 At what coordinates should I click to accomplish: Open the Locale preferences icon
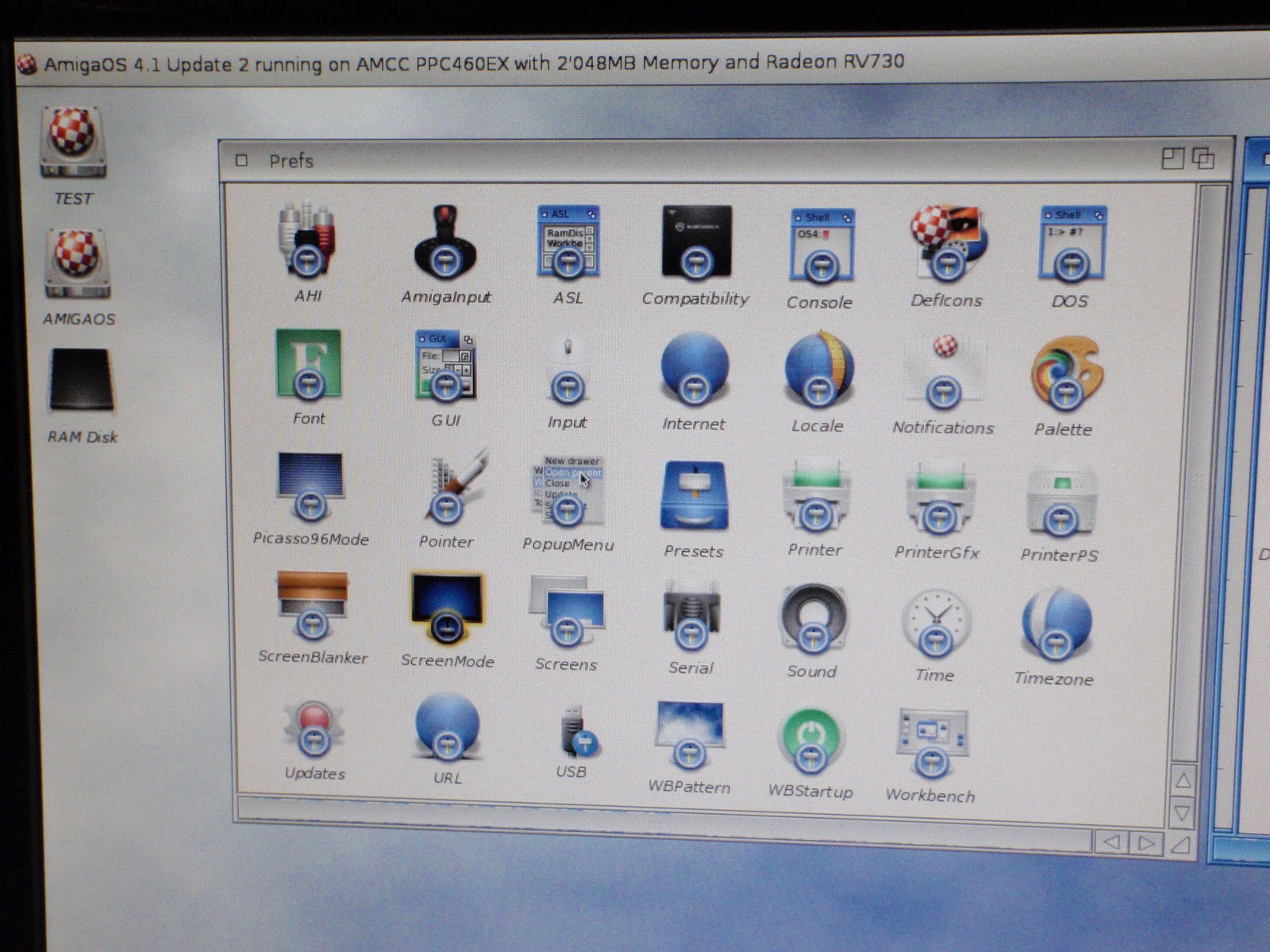pyautogui.click(x=818, y=370)
